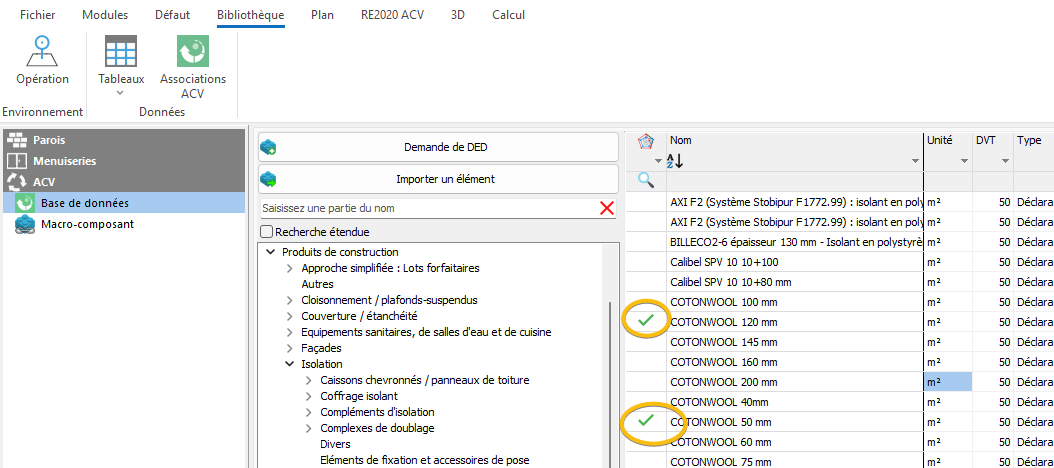This screenshot has height=468, width=1054.
Task: Click the name search input field
Action: (428, 208)
